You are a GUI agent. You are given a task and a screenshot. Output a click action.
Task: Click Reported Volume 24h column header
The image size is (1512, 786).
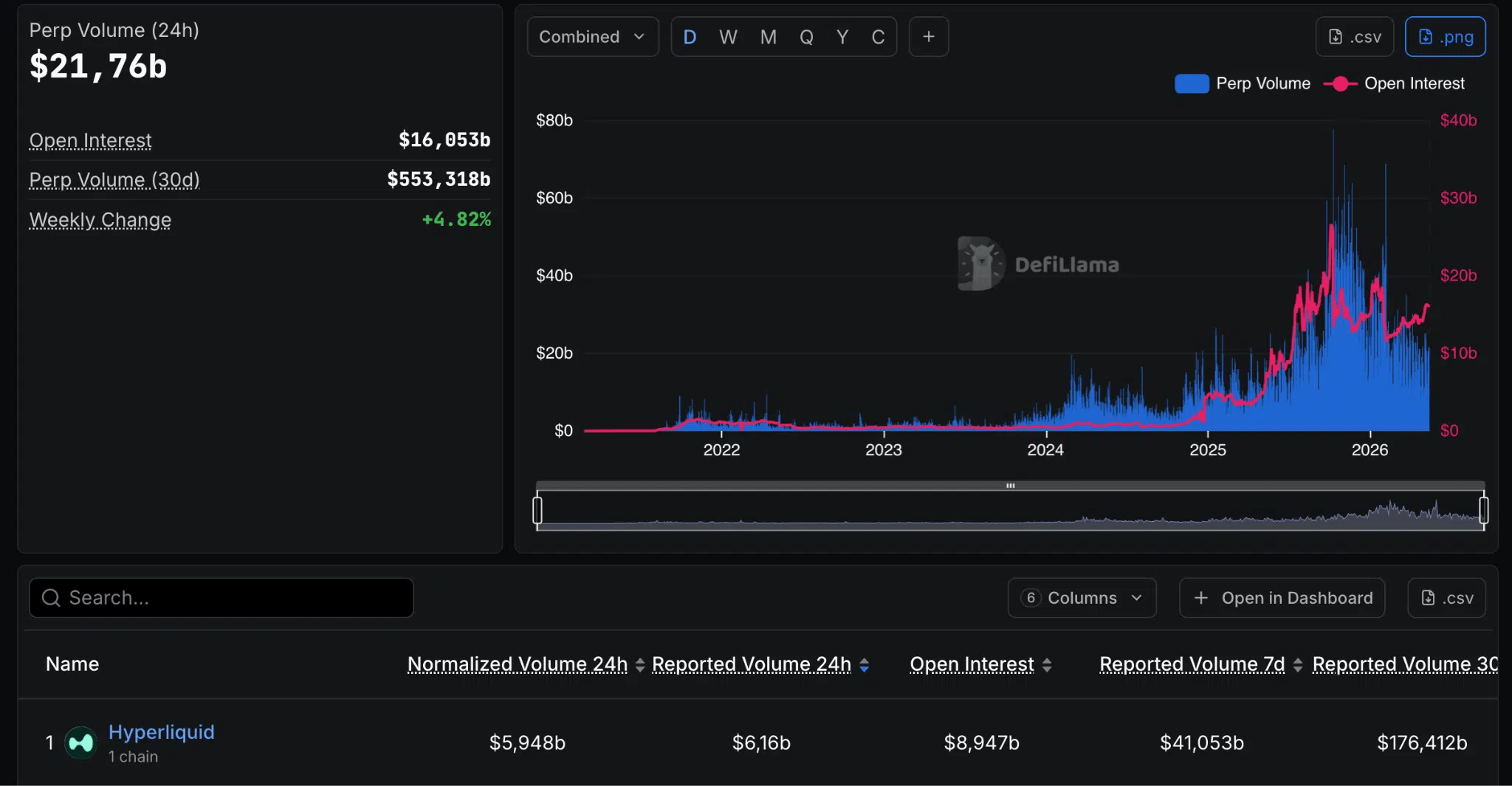click(x=752, y=664)
